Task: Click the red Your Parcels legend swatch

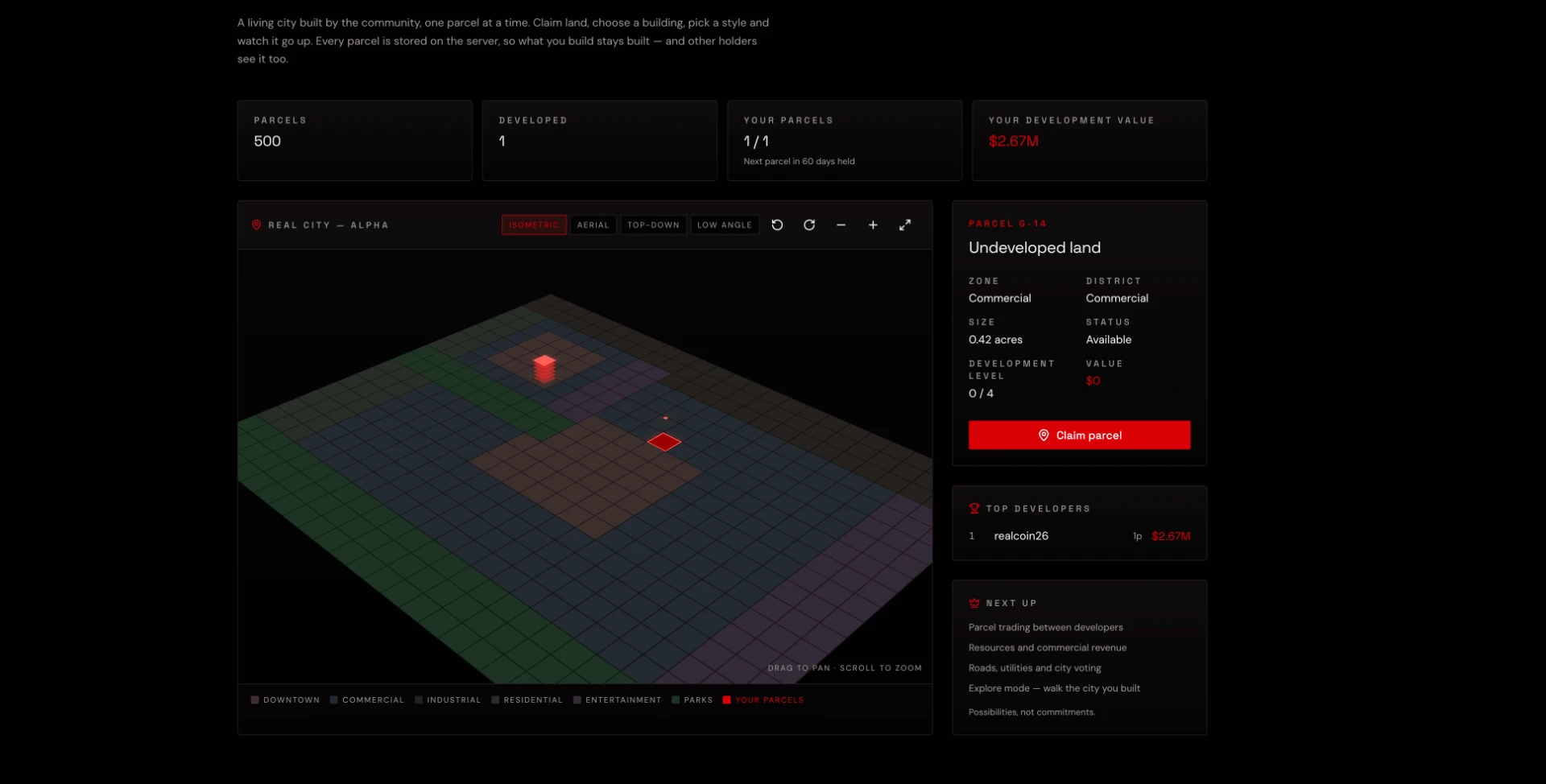Action: tap(726, 700)
